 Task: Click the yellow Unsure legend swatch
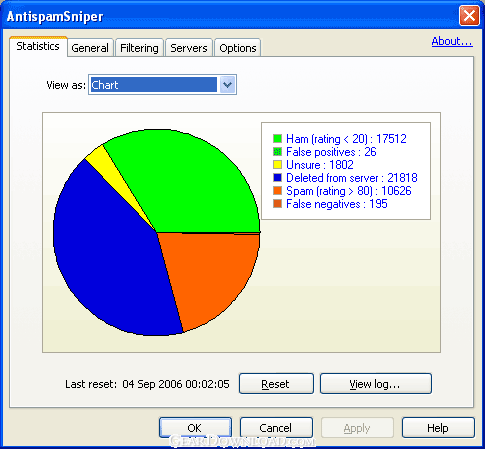tap(277, 165)
